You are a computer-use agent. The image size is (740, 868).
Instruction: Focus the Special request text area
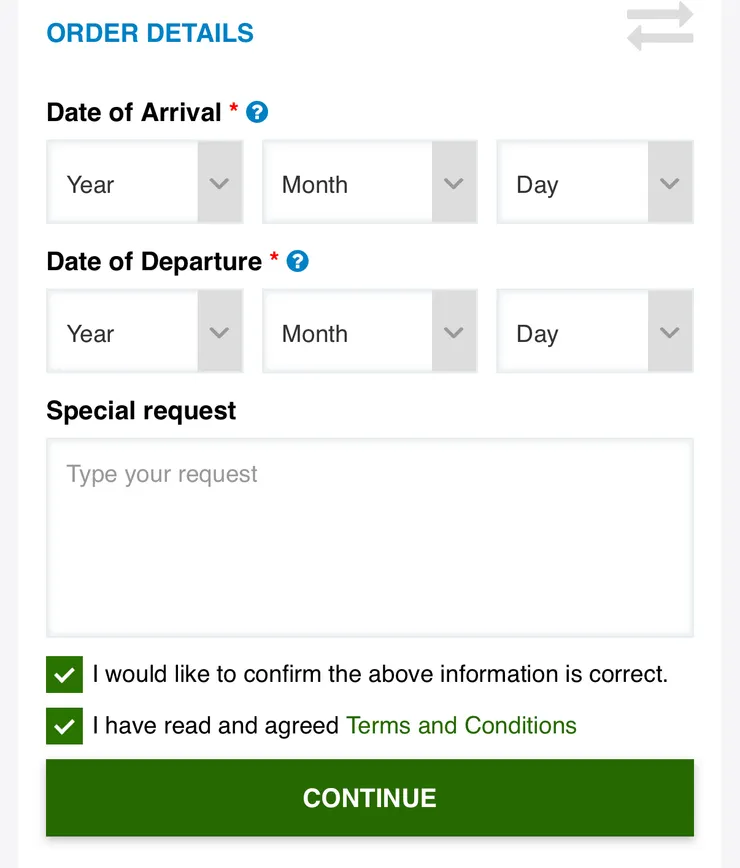(369, 537)
